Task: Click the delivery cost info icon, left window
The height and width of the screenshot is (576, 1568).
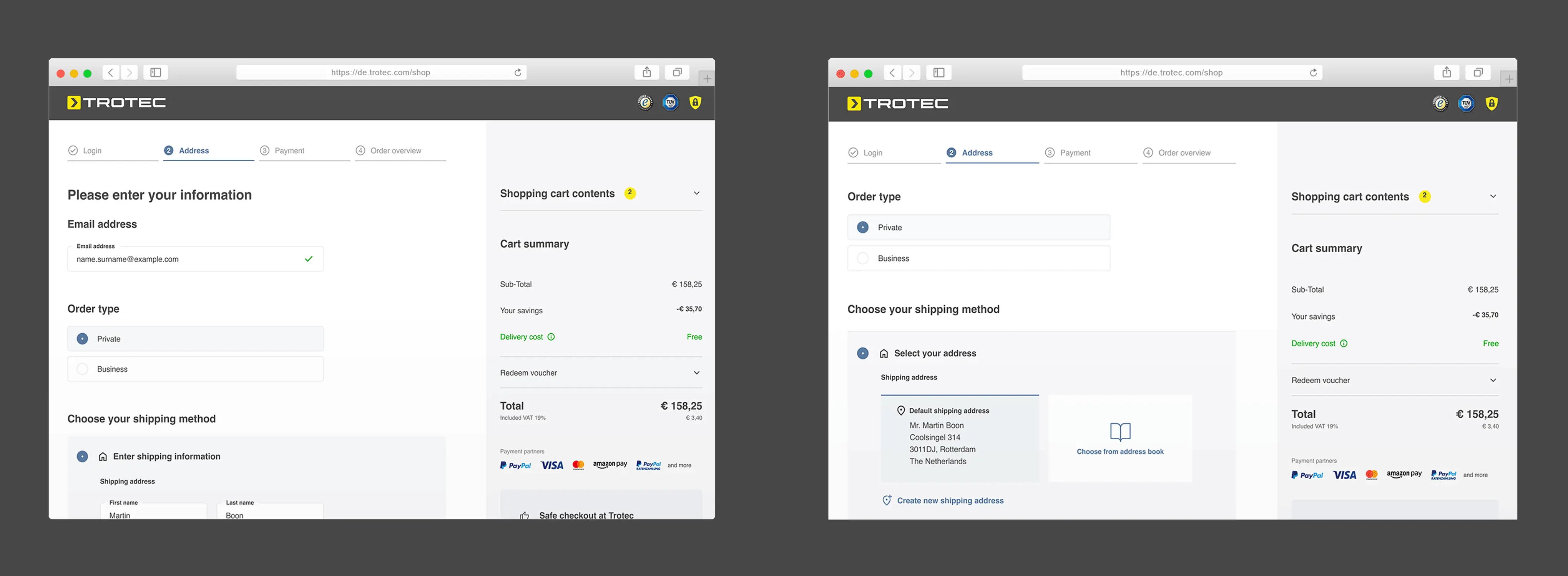Action: (x=551, y=337)
